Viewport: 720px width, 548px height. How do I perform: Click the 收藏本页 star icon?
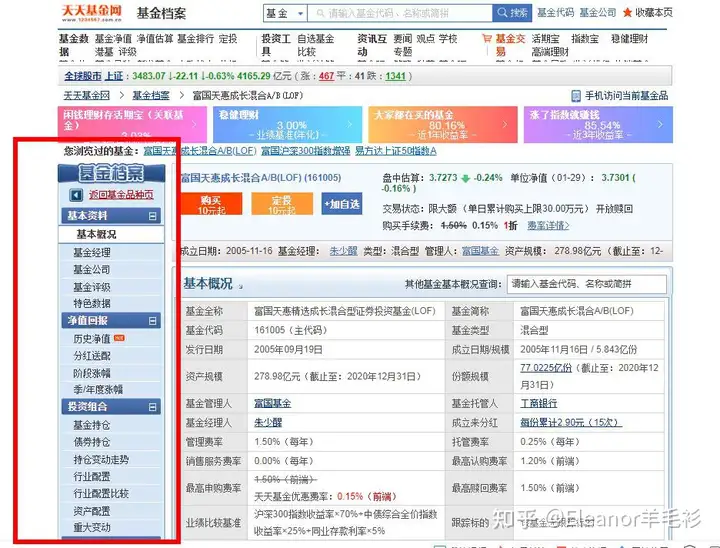[627, 13]
